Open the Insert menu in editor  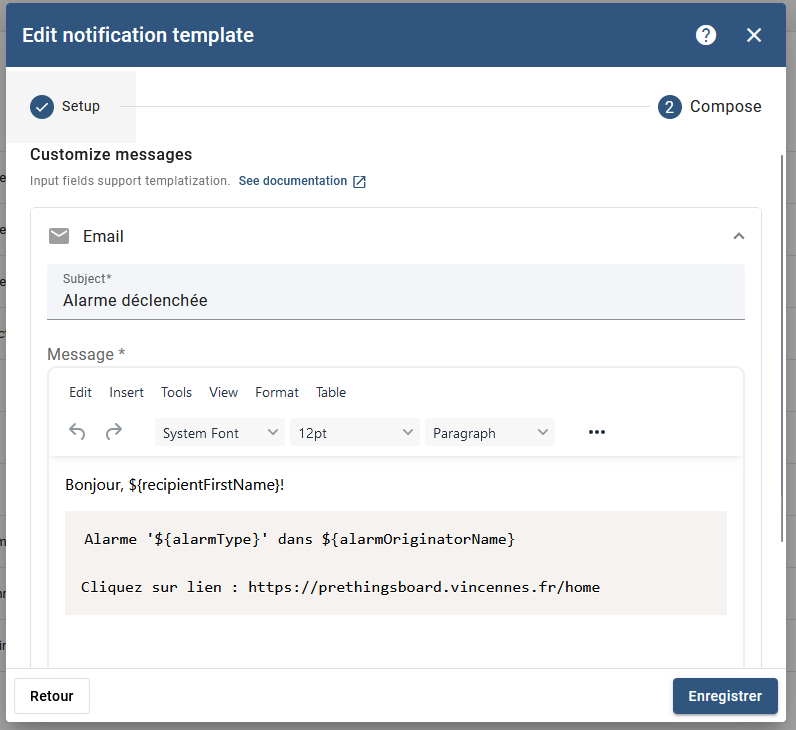[x=126, y=392]
